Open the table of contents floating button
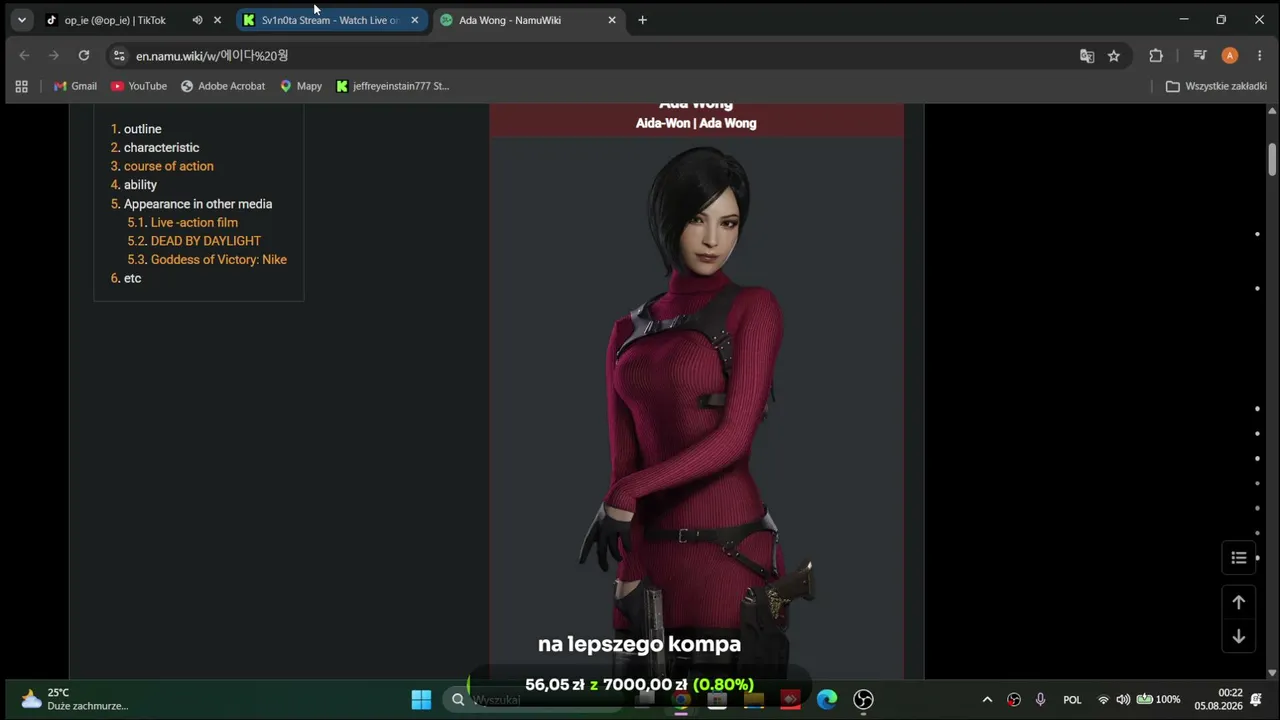 coord(1238,558)
